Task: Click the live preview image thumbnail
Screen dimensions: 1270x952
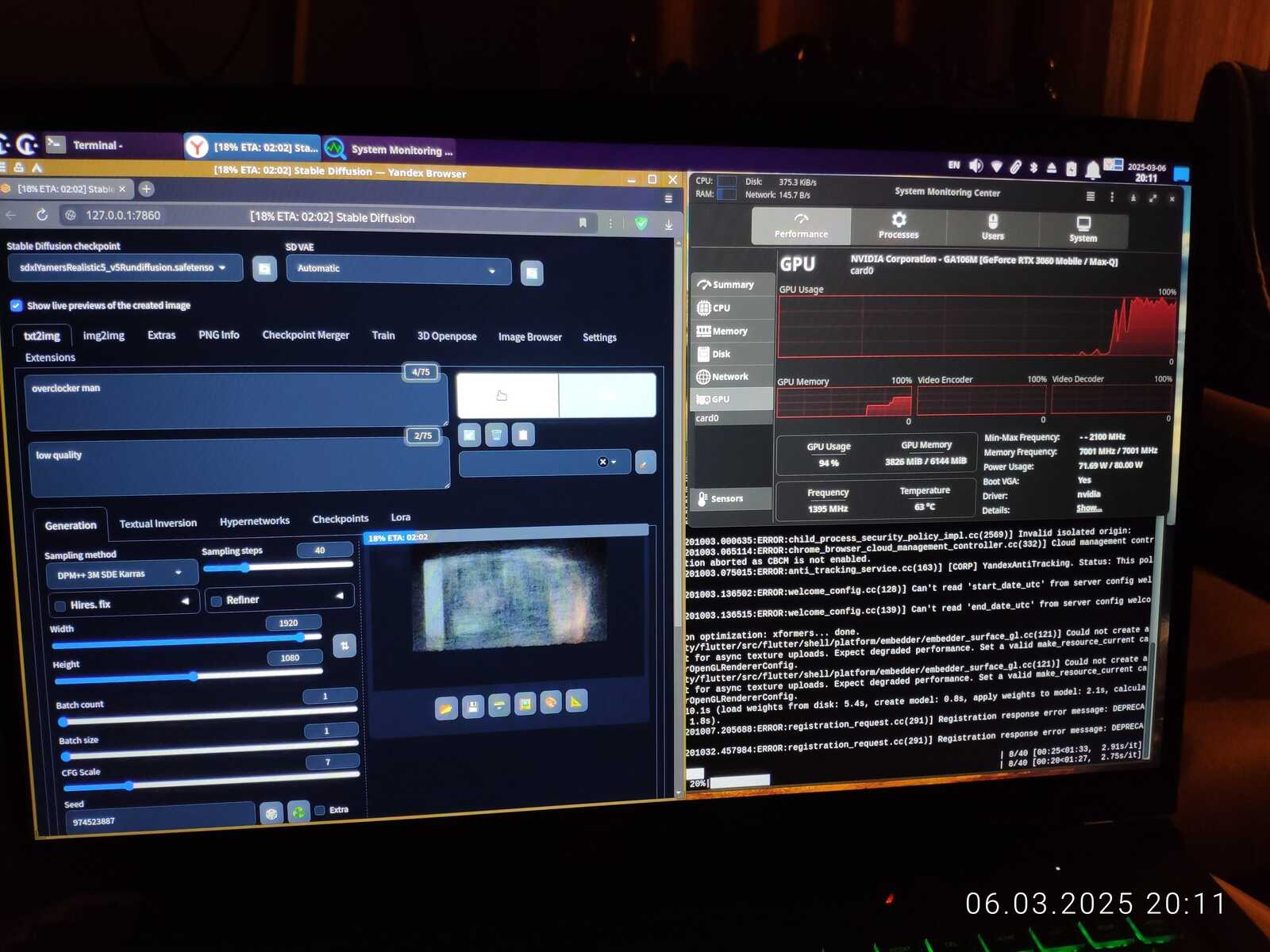Action: [x=510, y=596]
